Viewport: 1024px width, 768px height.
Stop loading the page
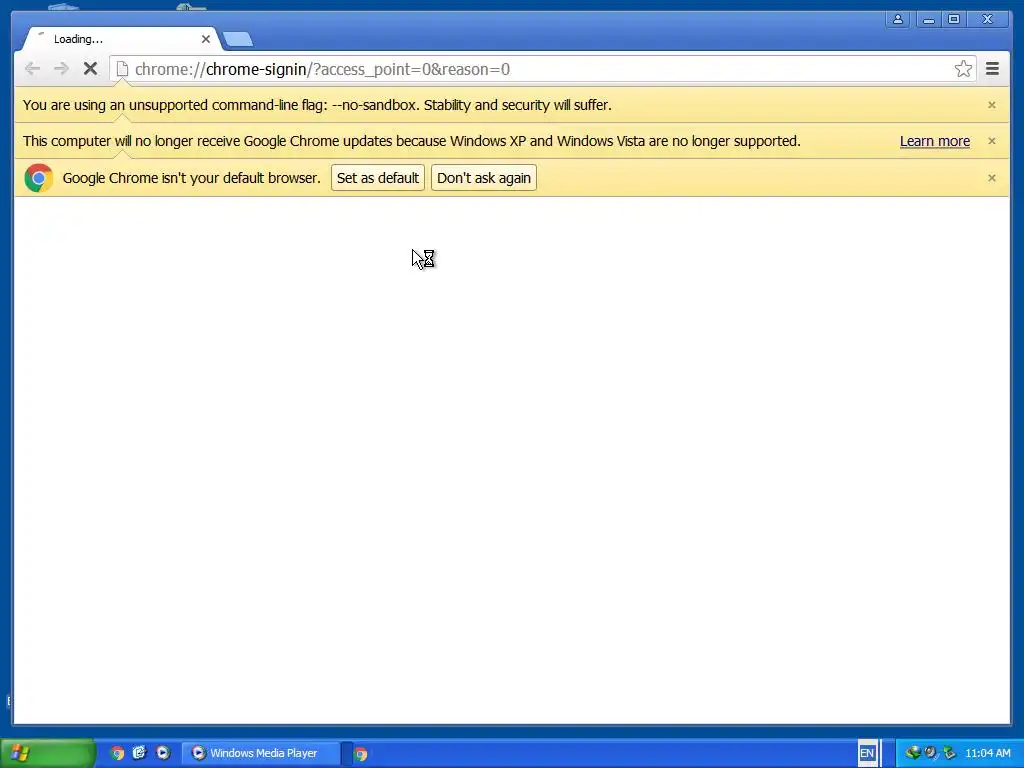pyautogui.click(x=90, y=69)
